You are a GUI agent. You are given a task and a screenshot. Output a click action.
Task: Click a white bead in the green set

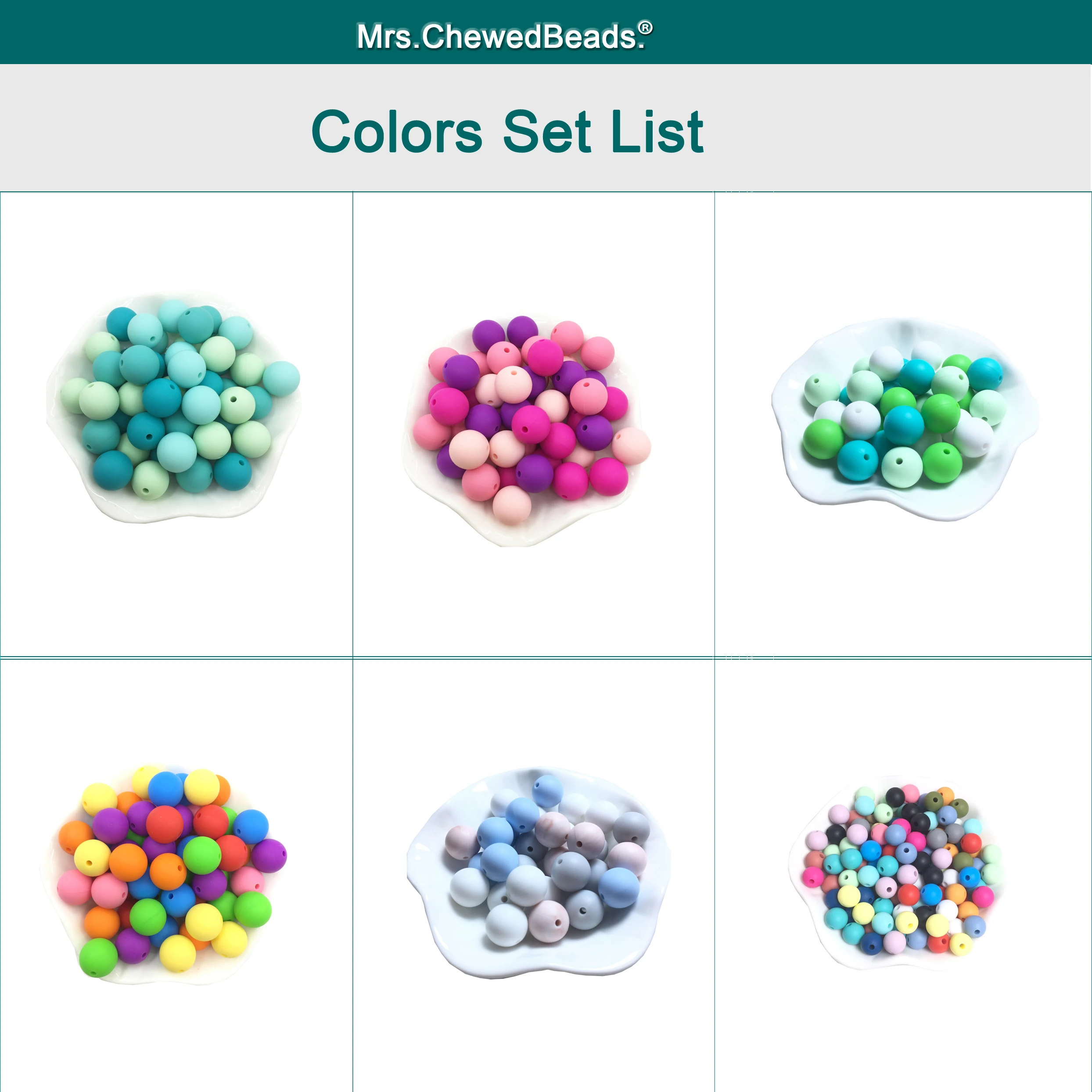click(x=861, y=420)
